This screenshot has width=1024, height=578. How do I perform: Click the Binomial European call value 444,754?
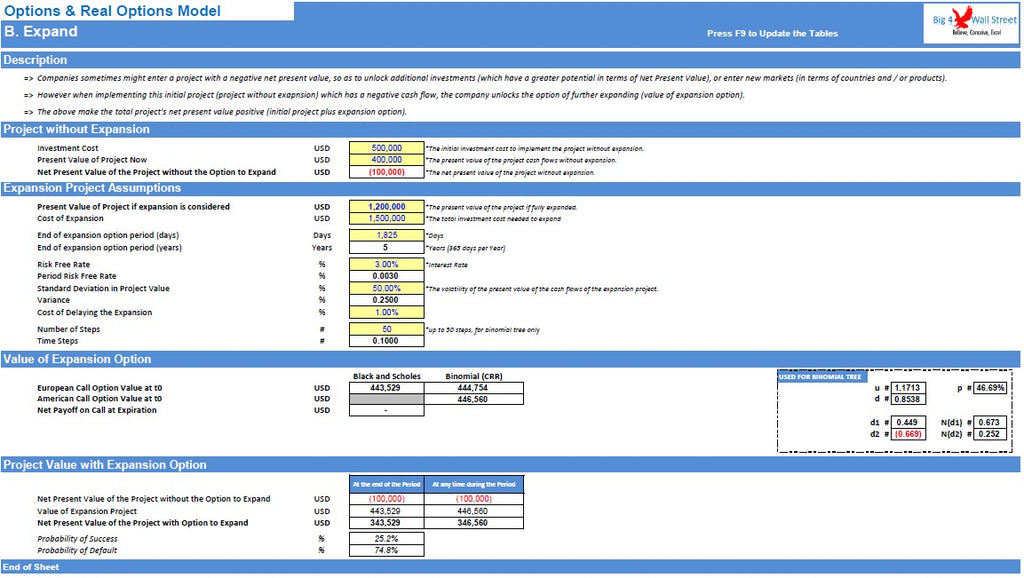pos(473,388)
